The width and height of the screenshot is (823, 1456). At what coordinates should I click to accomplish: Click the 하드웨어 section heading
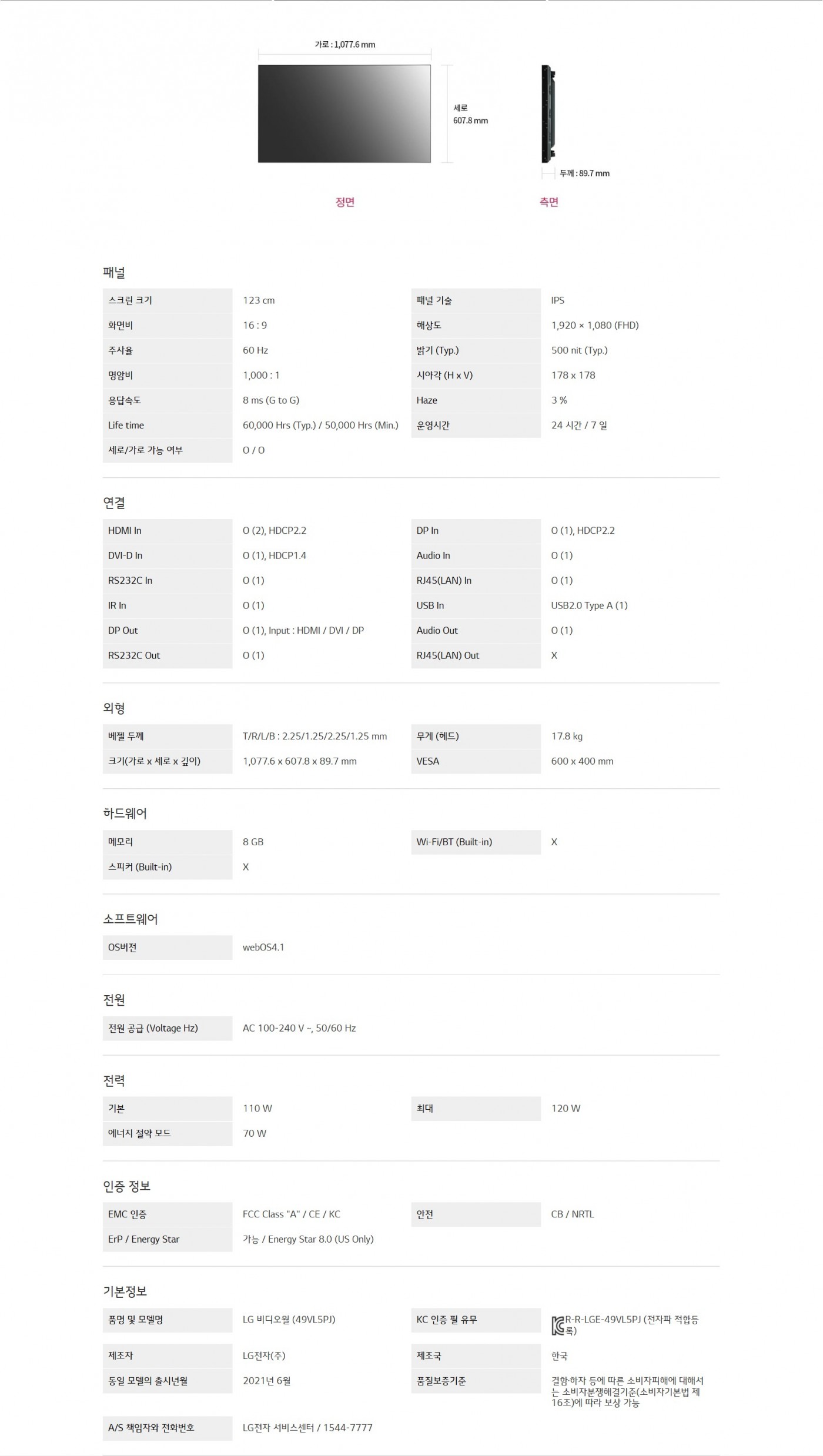(x=125, y=814)
